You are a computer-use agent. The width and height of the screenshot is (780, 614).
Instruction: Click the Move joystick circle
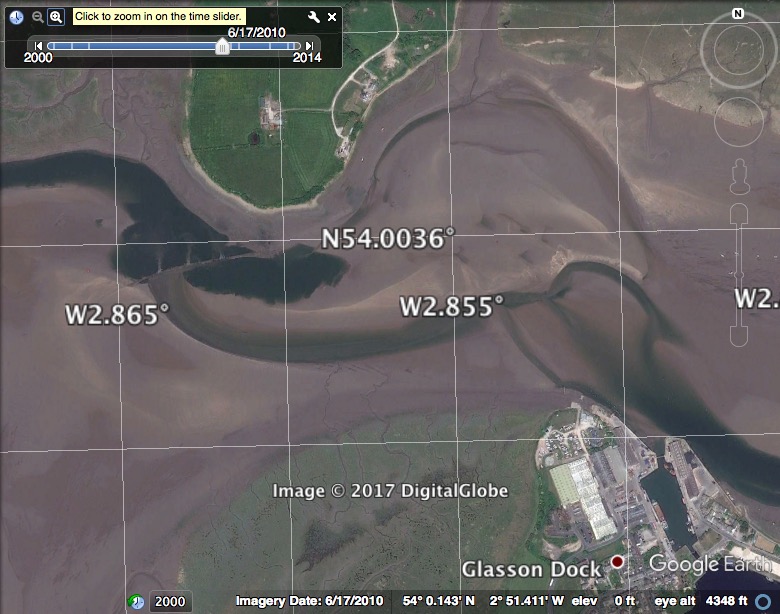pyautogui.click(x=739, y=122)
